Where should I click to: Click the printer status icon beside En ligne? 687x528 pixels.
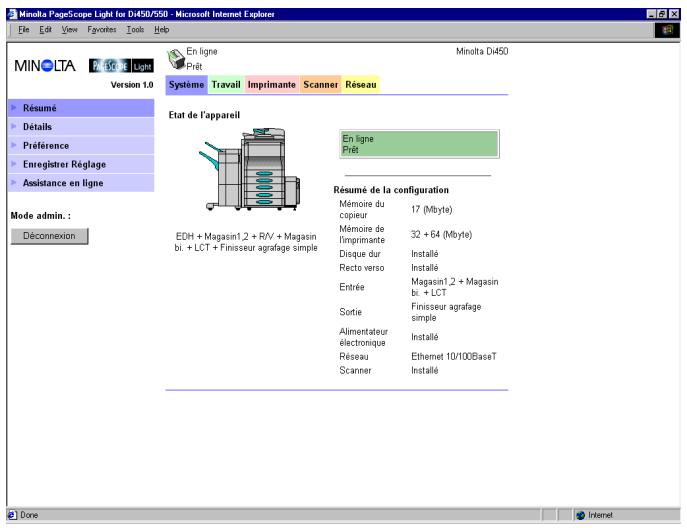[176, 59]
